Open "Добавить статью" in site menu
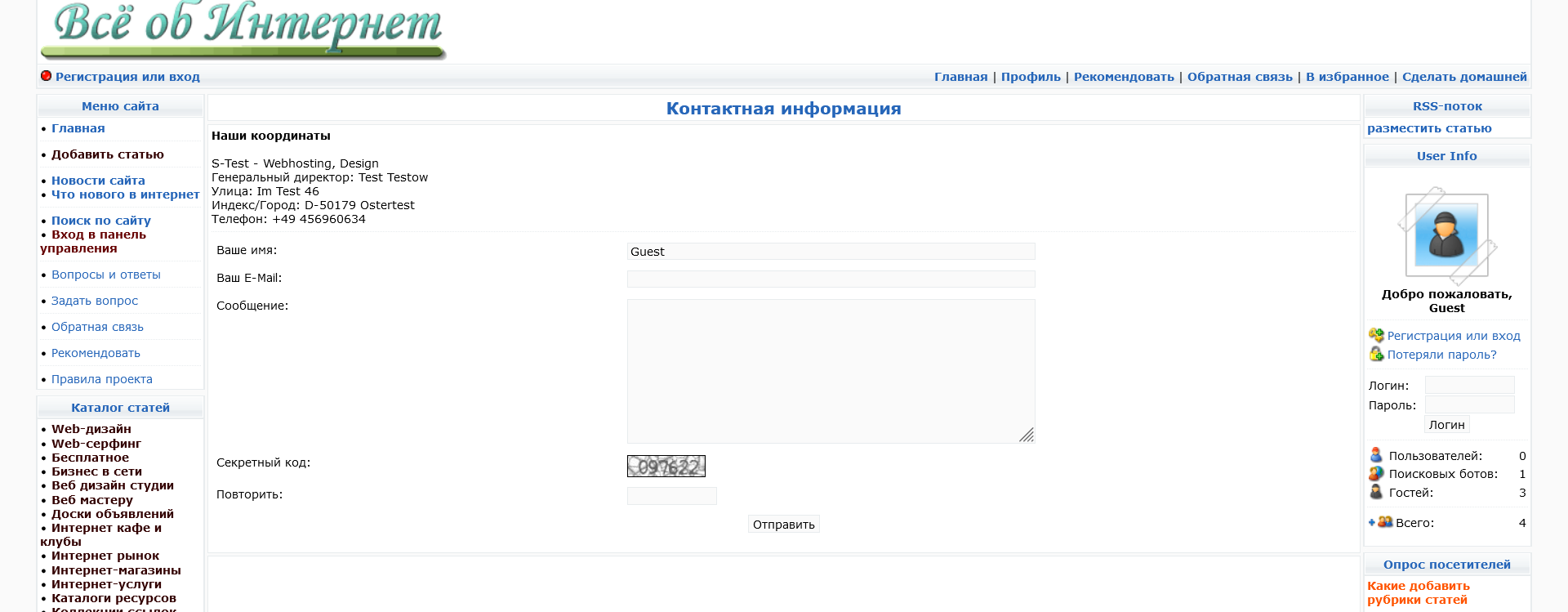The width and height of the screenshot is (1568, 612). click(x=108, y=154)
